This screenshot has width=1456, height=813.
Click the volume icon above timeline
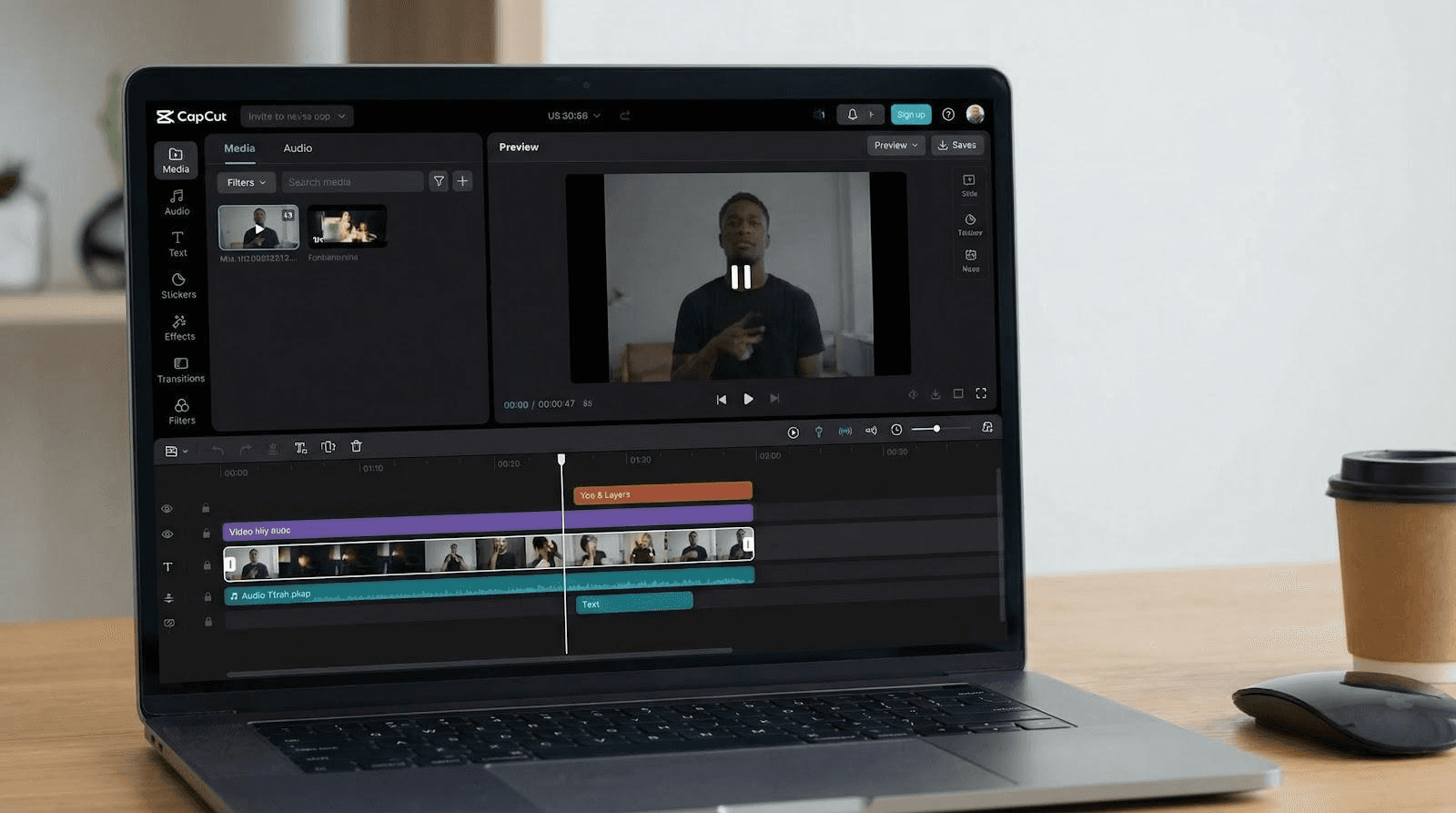point(871,431)
